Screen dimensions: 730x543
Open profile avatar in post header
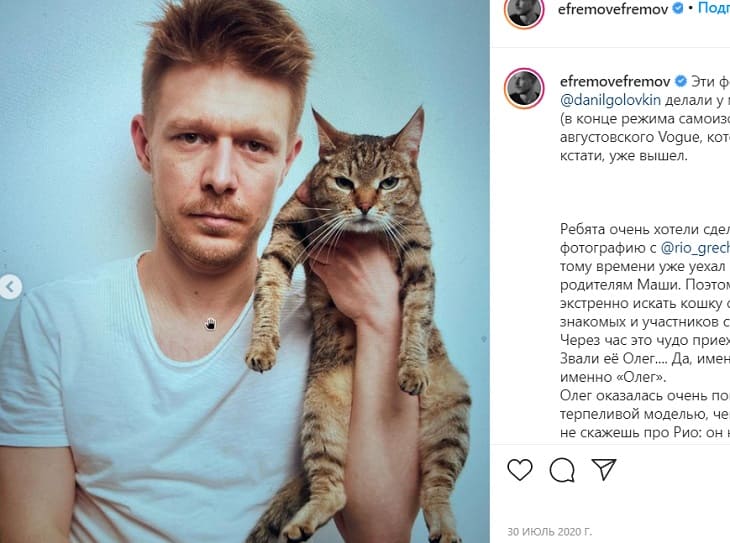point(524,10)
